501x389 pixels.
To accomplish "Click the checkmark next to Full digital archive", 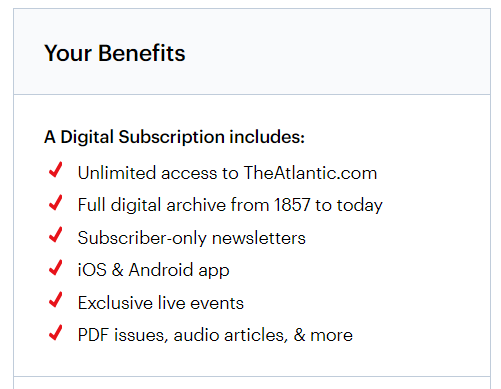I will tap(56, 202).
